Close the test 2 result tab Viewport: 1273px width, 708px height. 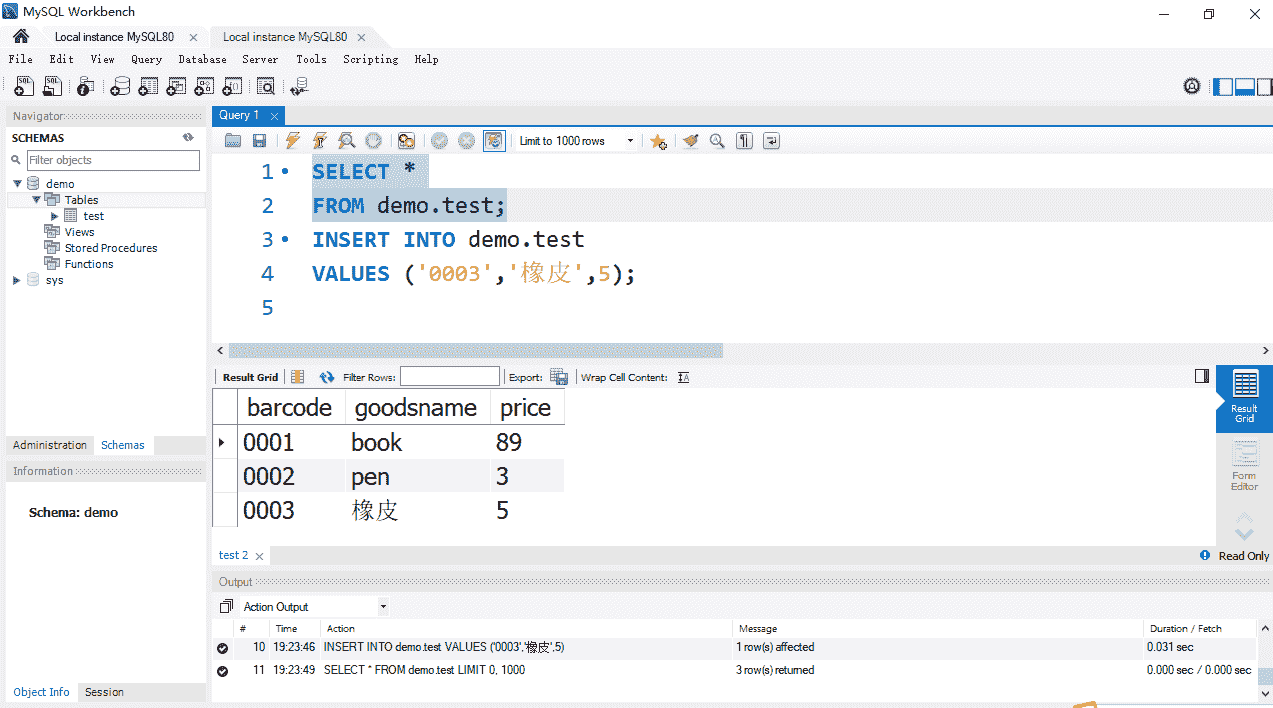pyautogui.click(x=260, y=556)
